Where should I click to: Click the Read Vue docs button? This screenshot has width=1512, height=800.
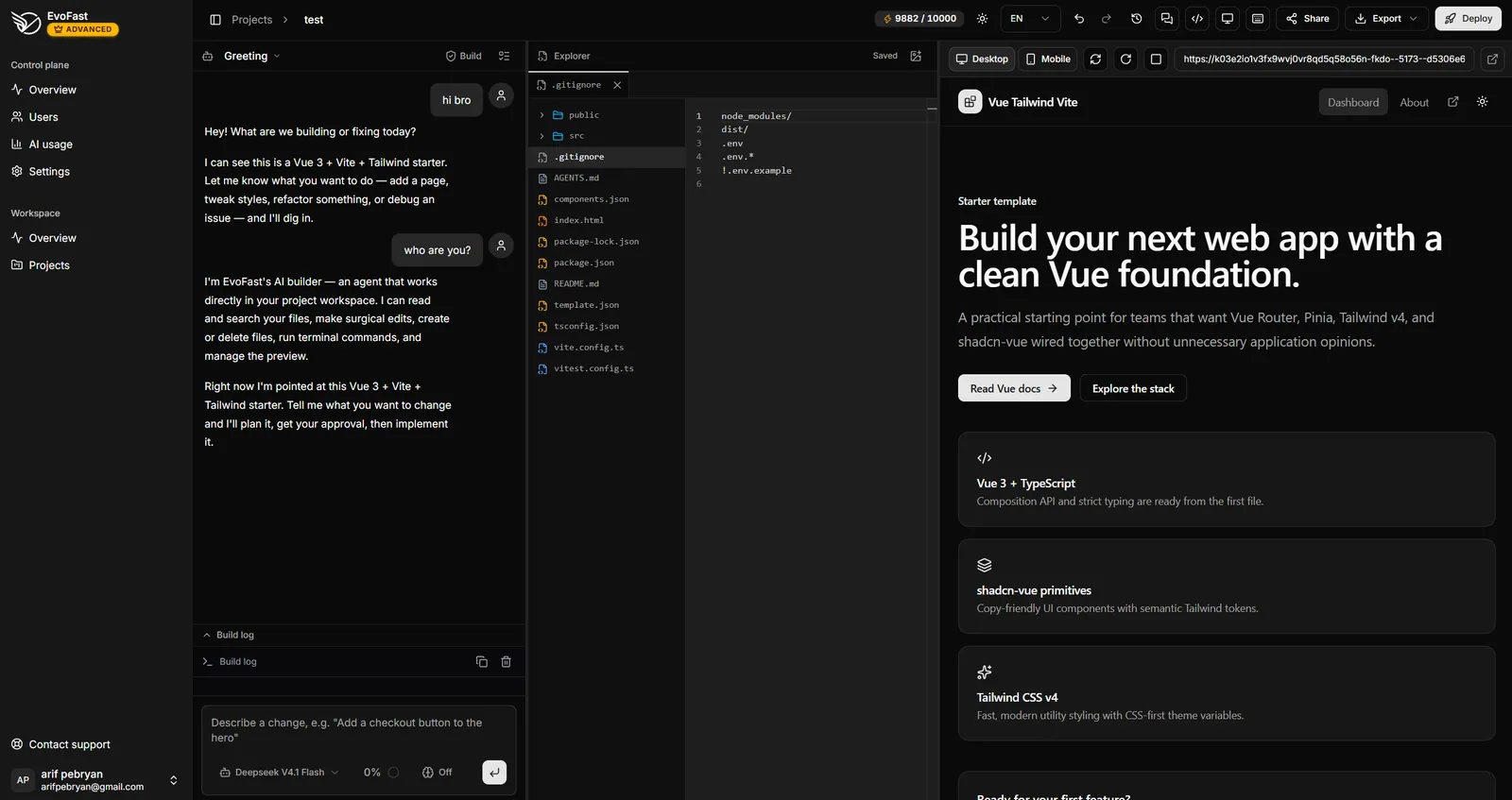coord(1014,388)
